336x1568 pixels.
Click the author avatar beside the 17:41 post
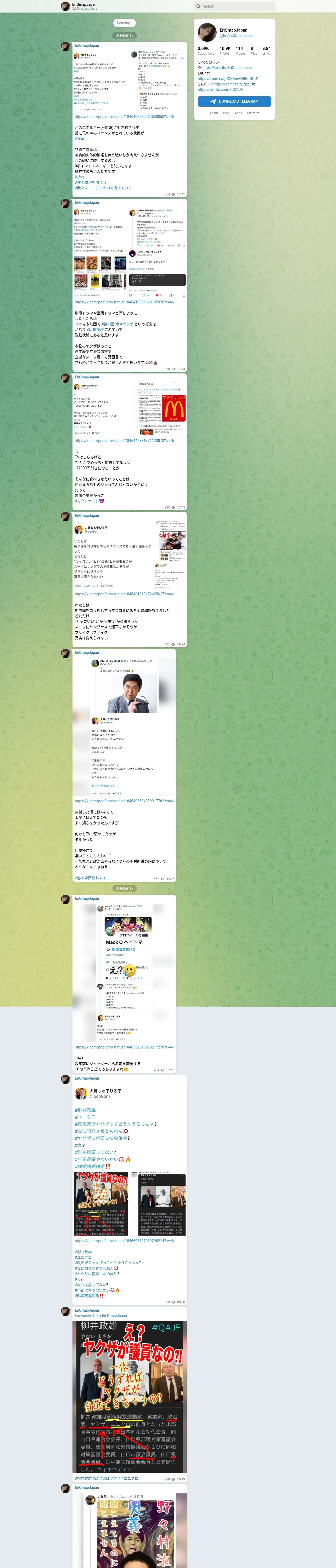tap(65, 46)
